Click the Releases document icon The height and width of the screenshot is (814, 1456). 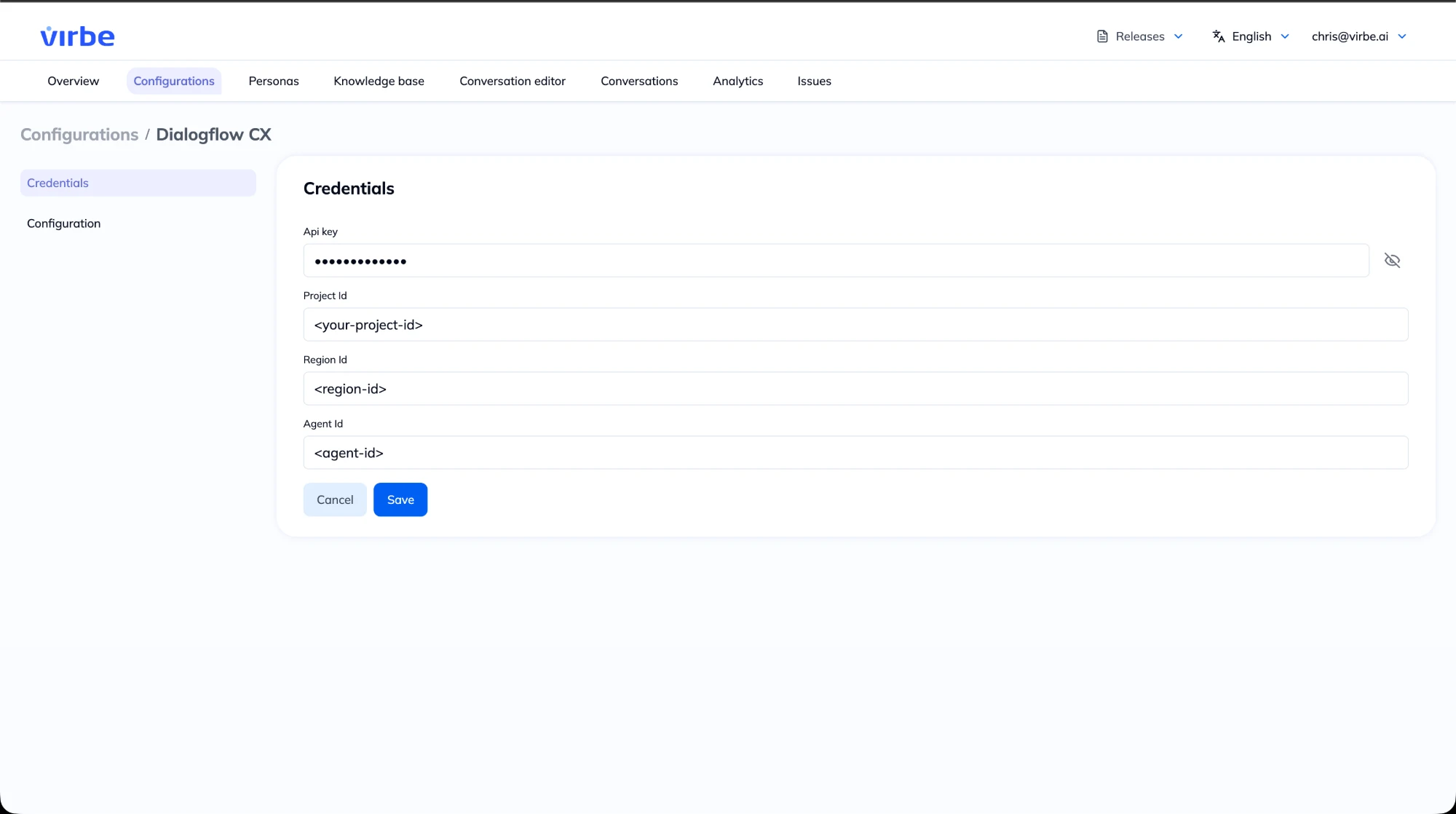click(x=1102, y=36)
